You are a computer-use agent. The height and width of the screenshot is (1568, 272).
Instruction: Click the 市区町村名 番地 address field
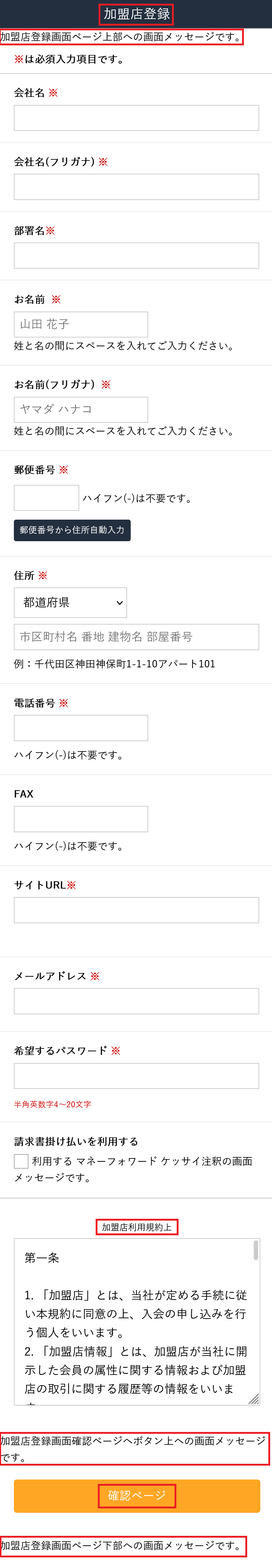point(136,637)
